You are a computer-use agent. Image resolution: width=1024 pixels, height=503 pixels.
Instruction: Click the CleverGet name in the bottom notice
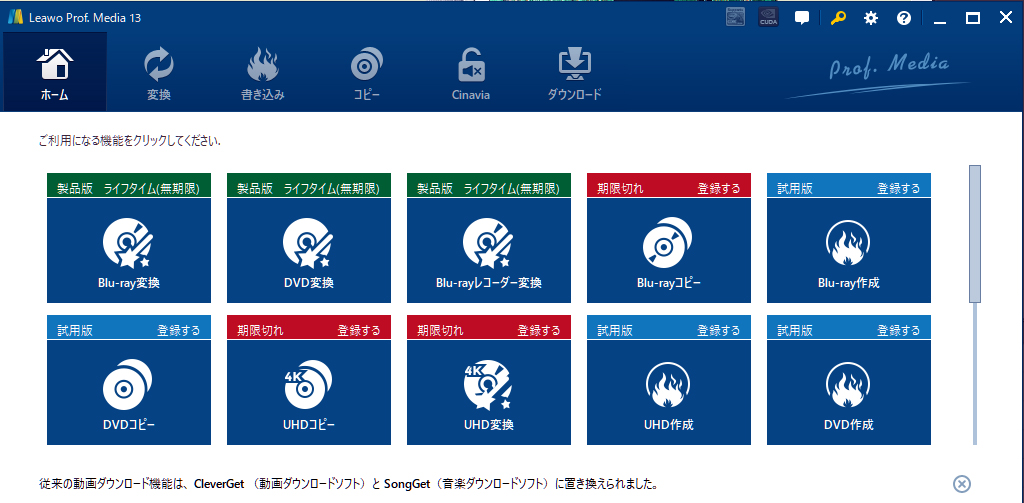tap(219, 484)
